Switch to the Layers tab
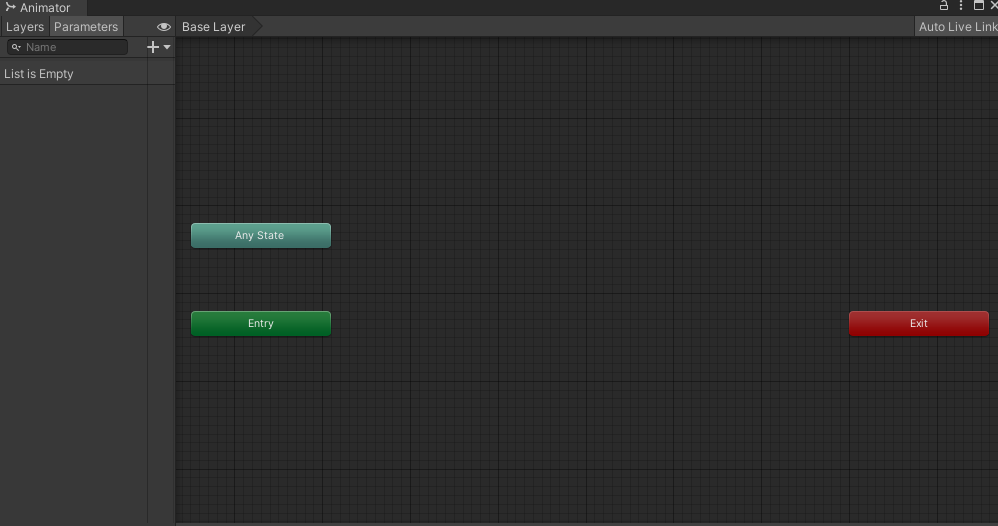 (25, 27)
